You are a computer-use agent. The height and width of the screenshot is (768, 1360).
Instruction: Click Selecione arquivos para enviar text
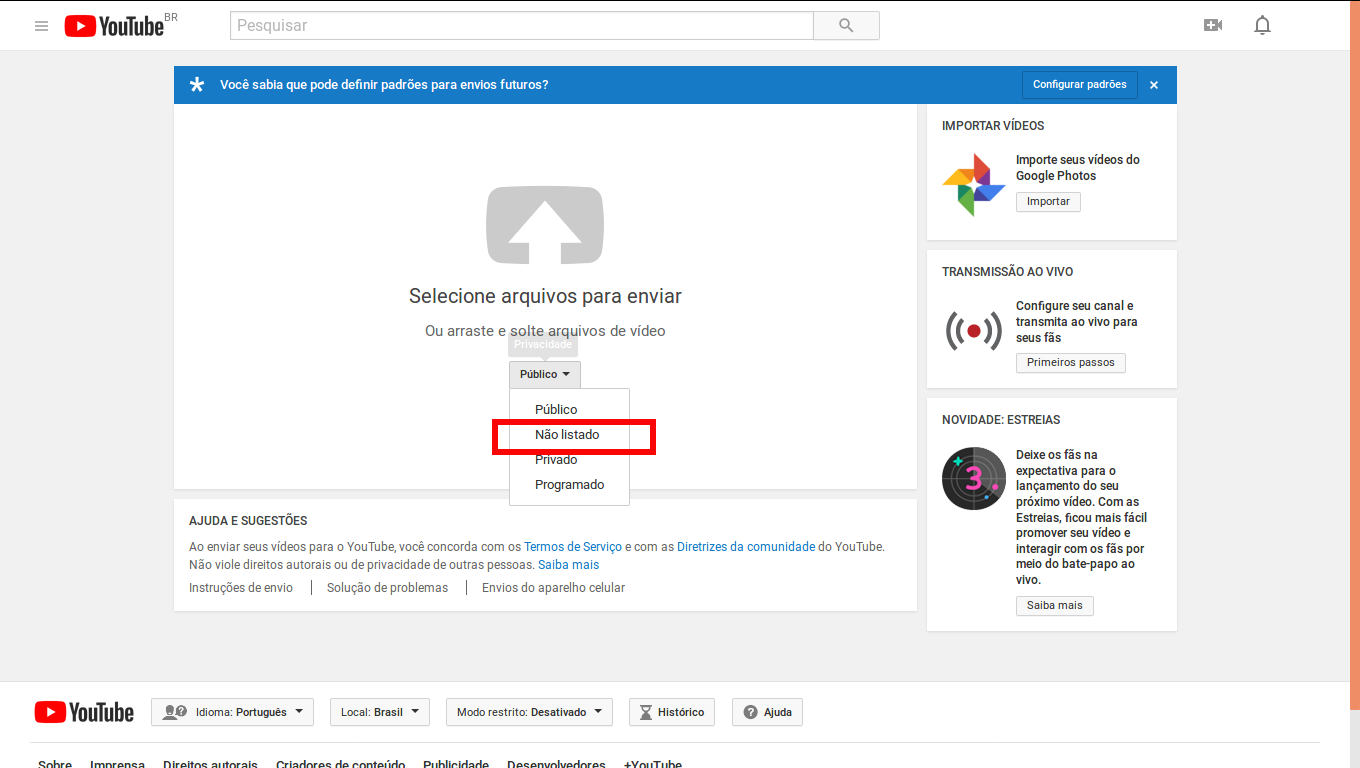[545, 296]
